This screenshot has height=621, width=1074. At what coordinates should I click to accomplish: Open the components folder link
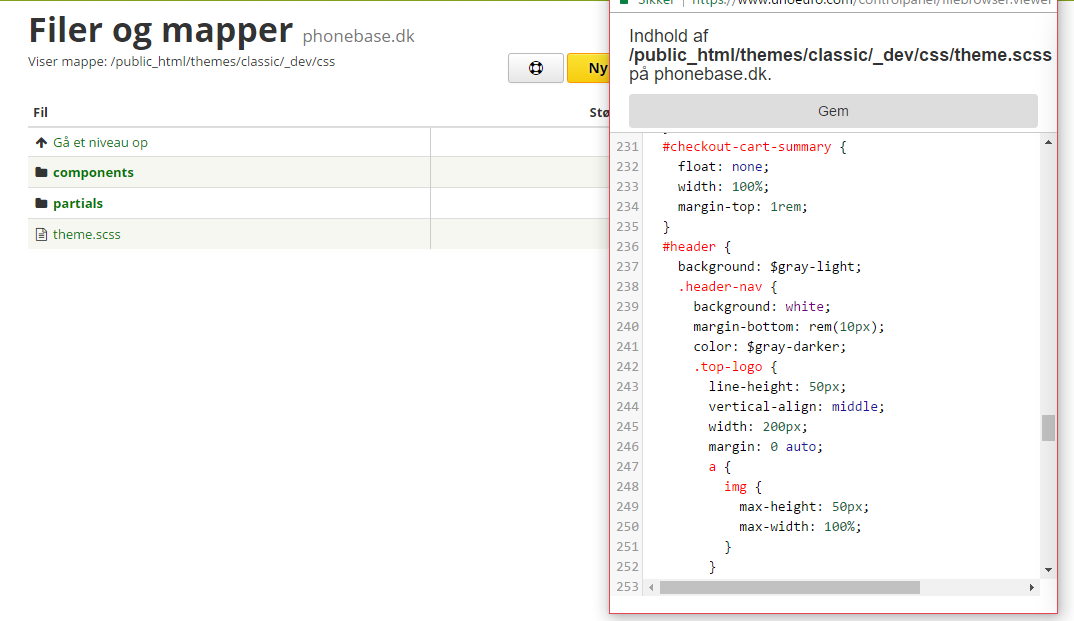click(93, 173)
